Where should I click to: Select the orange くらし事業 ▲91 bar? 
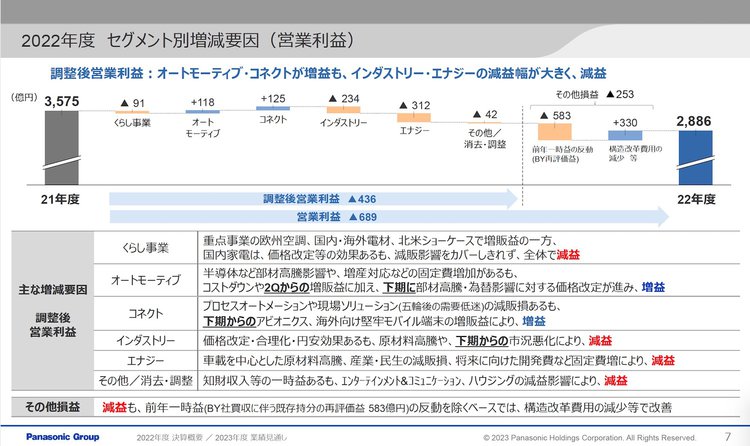132,113
